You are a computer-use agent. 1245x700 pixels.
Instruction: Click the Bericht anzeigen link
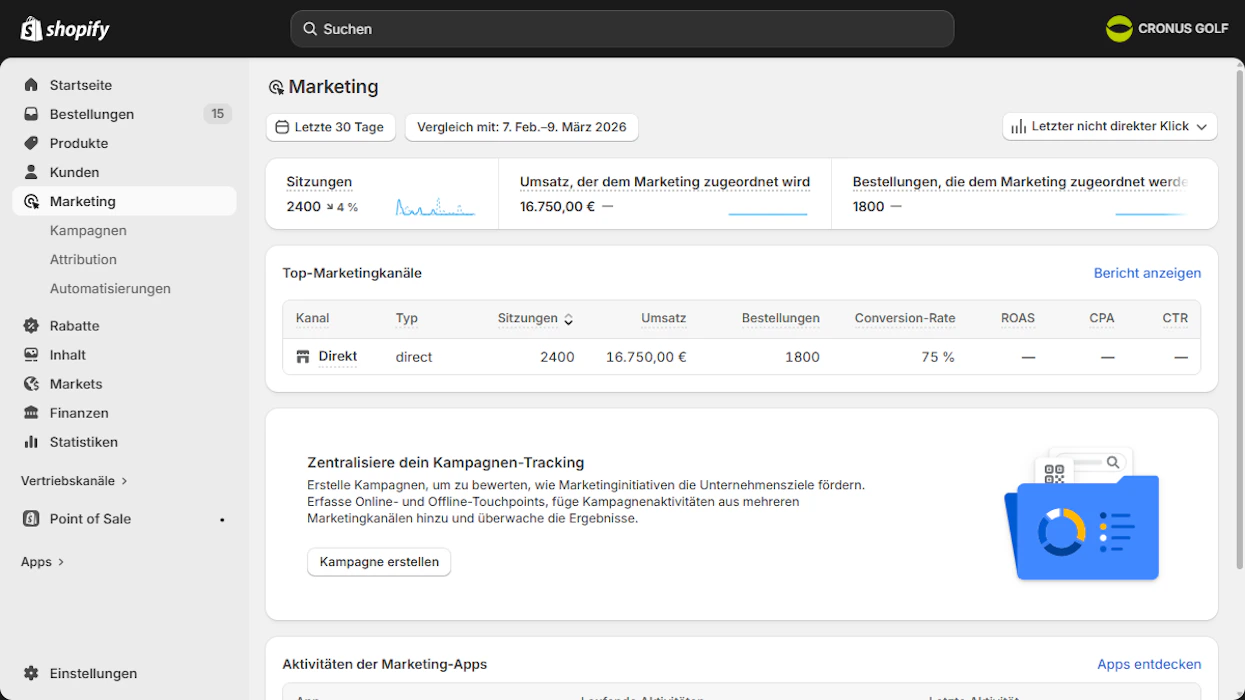(x=1147, y=273)
